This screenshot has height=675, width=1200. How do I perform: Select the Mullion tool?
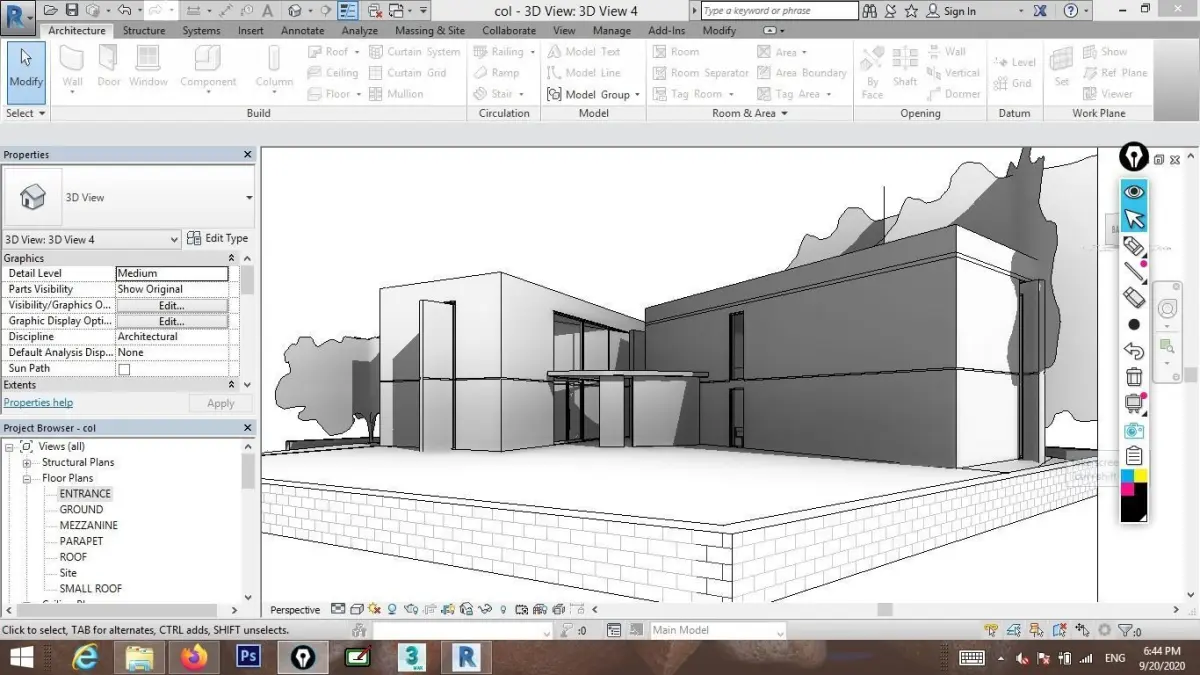(396, 94)
